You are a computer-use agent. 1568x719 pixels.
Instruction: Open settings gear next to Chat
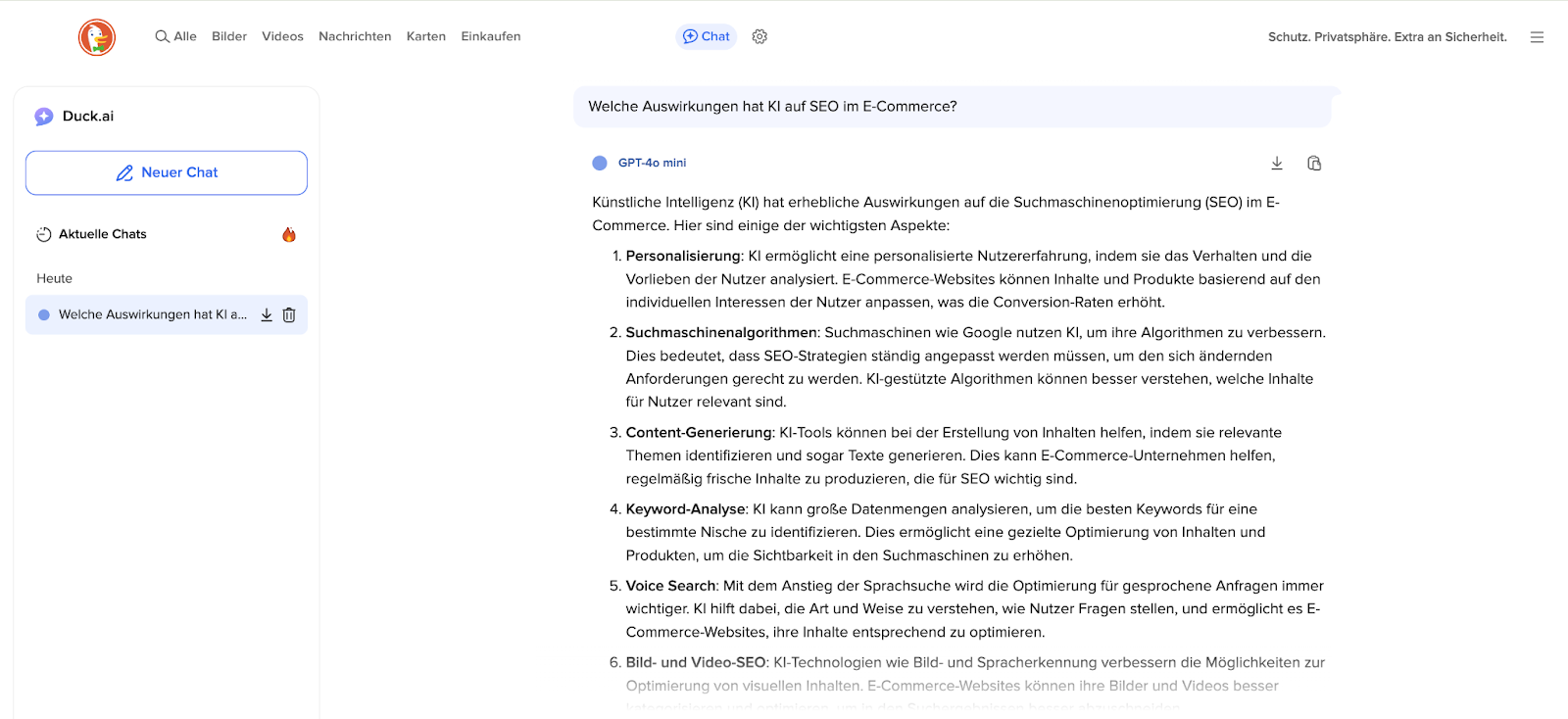pos(759,36)
